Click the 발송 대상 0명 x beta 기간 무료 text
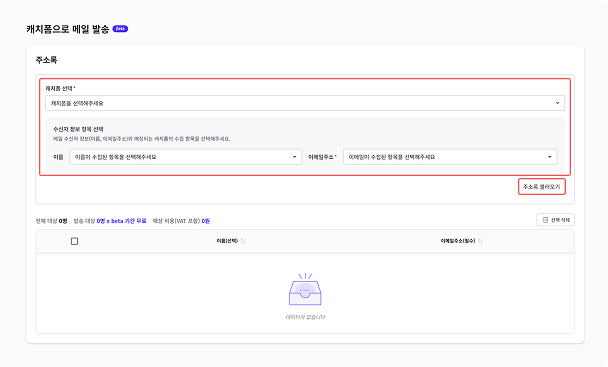The width and height of the screenshot is (608, 367). (x=110, y=221)
